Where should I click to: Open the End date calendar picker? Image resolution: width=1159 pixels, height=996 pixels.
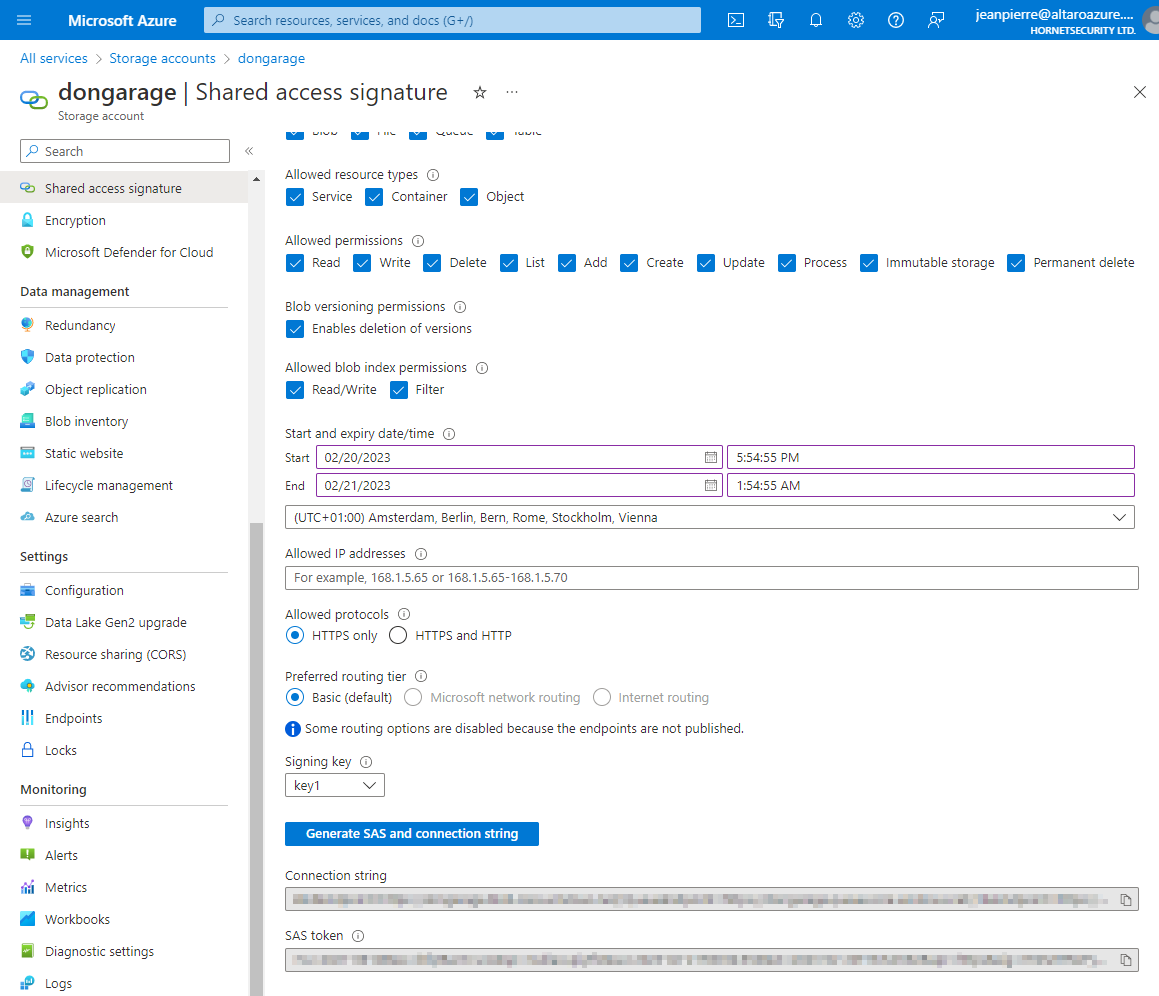coord(710,486)
